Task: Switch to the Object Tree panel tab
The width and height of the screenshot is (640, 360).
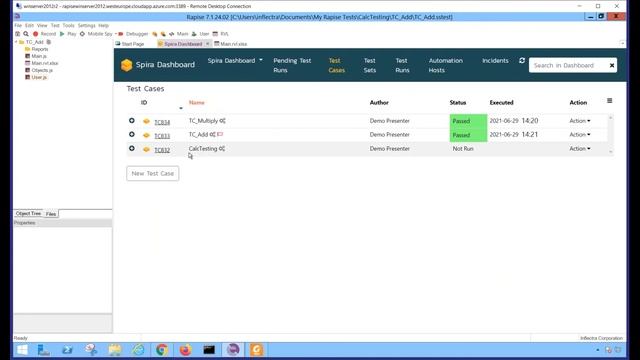Action: pyautogui.click(x=28, y=213)
